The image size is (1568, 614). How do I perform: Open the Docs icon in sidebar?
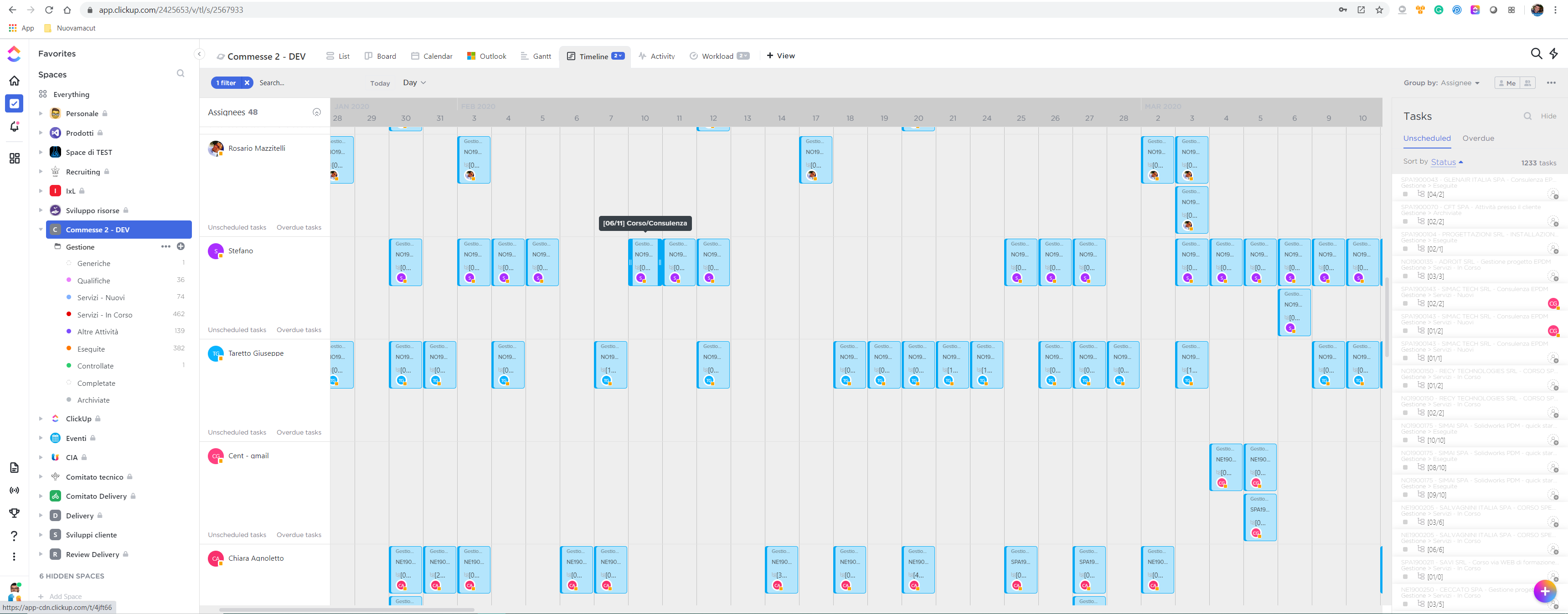15,467
